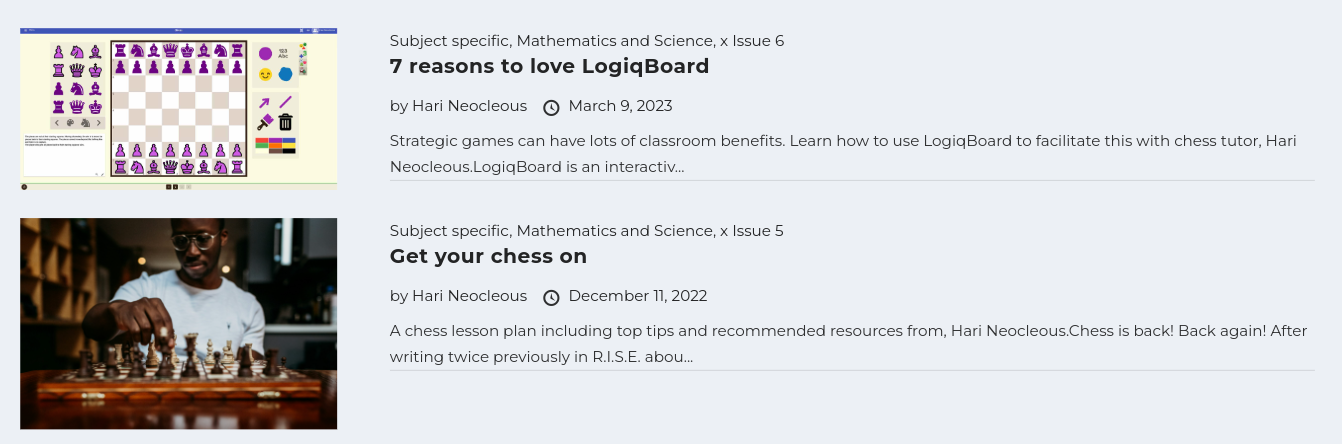Open the chess player photo thumbnail
This screenshot has height=444, width=1342.
tap(178, 323)
